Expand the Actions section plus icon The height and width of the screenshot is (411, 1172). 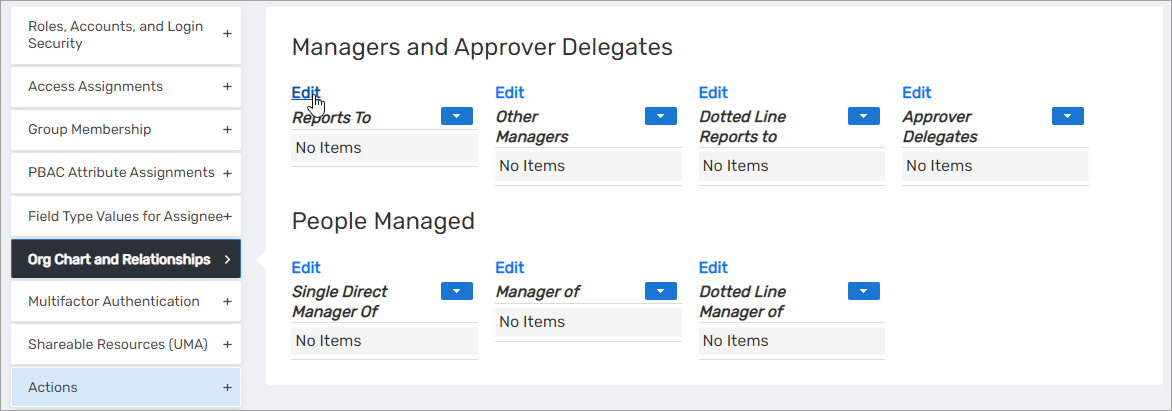227,387
